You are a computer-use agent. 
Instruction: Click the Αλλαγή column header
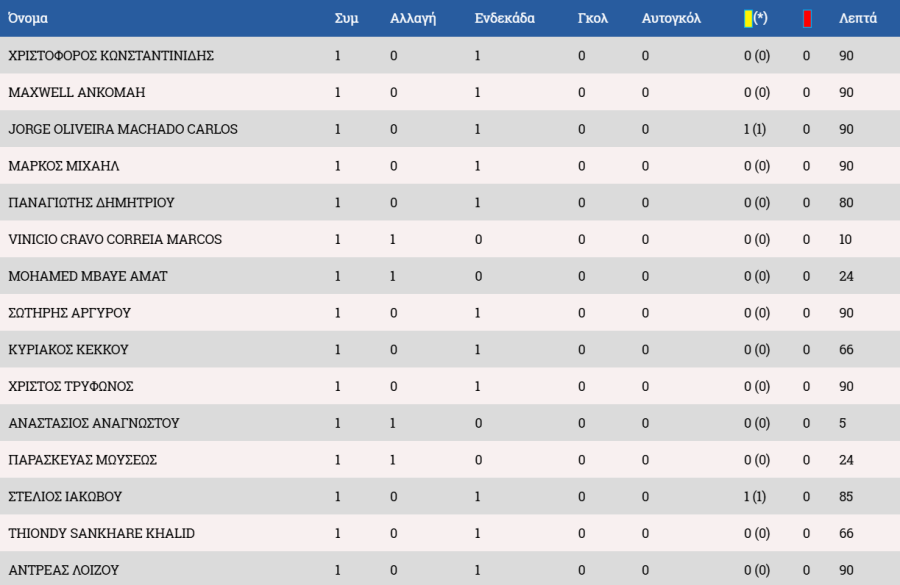coord(413,18)
